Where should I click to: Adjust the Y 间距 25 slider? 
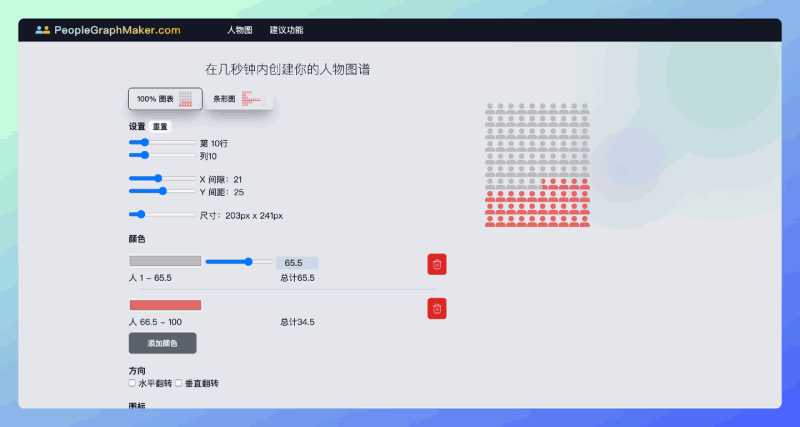[162, 191]
